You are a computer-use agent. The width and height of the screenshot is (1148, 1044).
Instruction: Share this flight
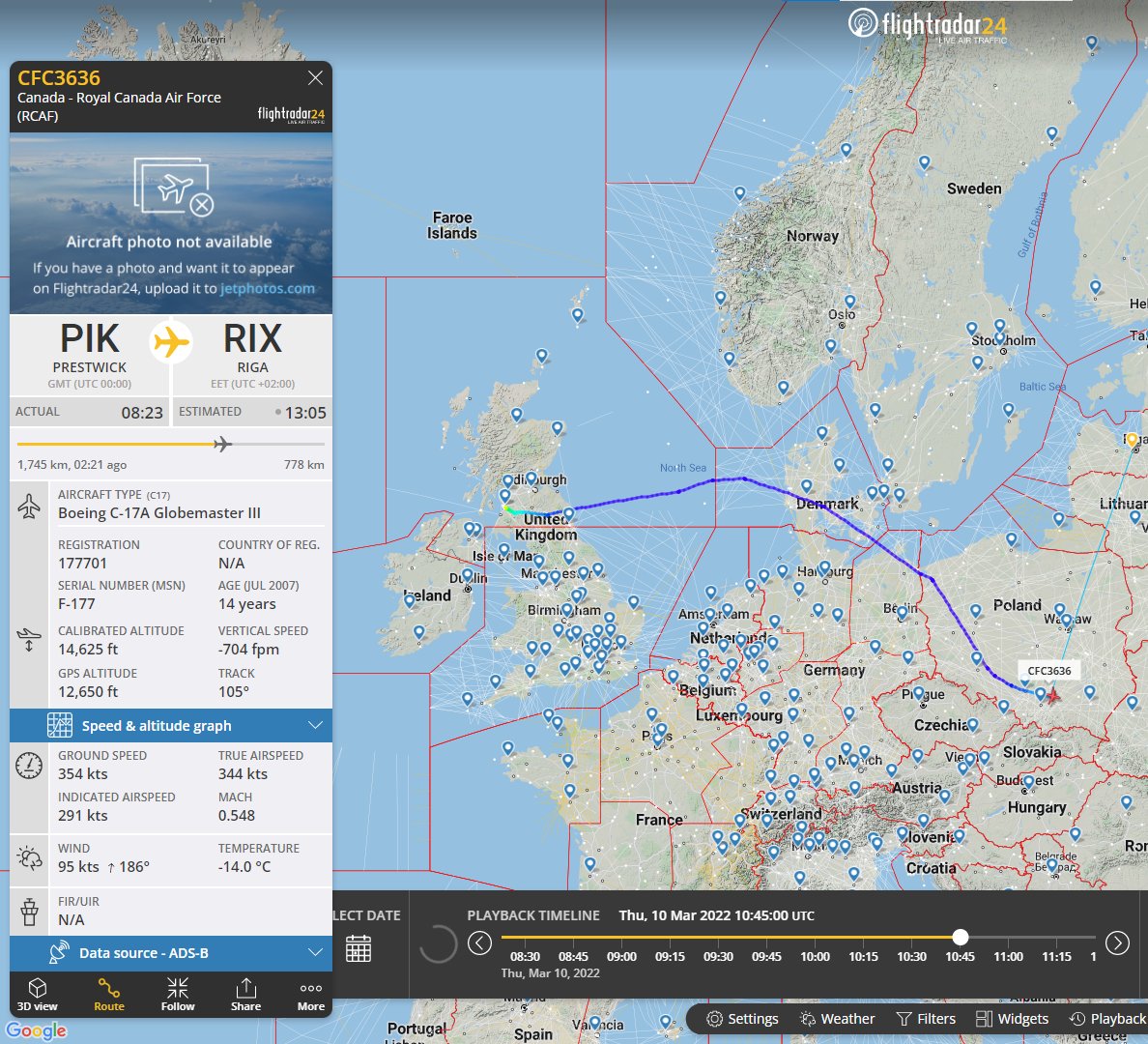point(246,995)
